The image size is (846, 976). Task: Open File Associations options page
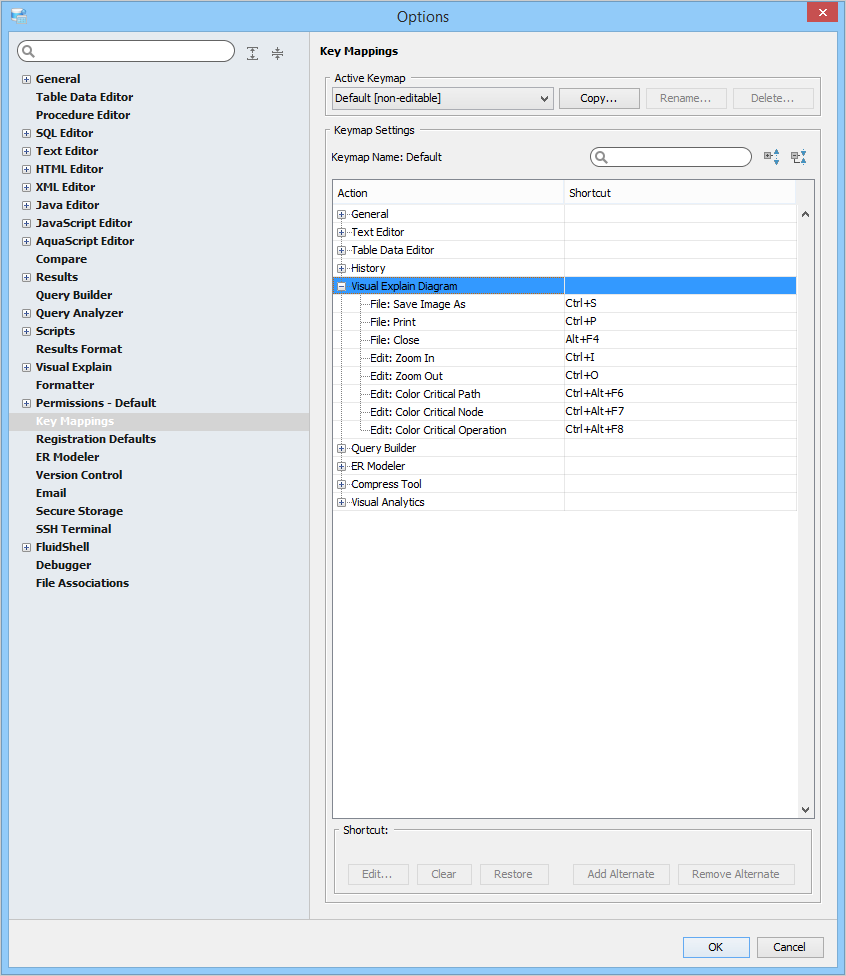tap(82, 583)
